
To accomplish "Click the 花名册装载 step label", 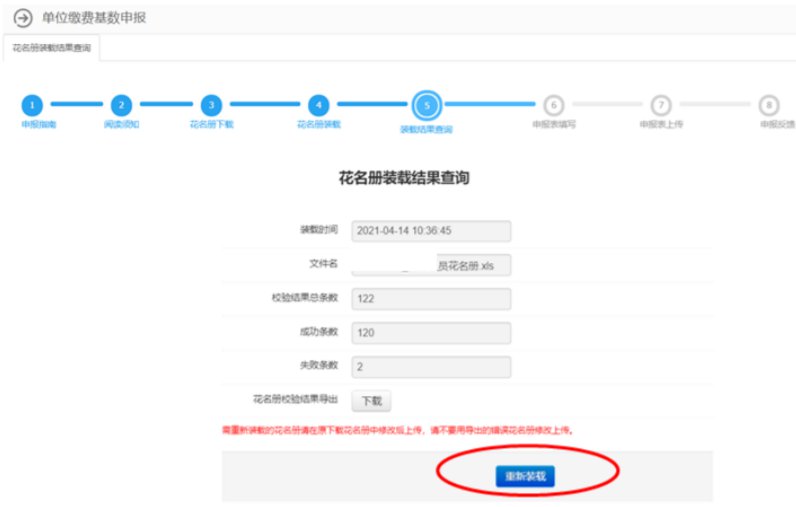I will point(319,124).
